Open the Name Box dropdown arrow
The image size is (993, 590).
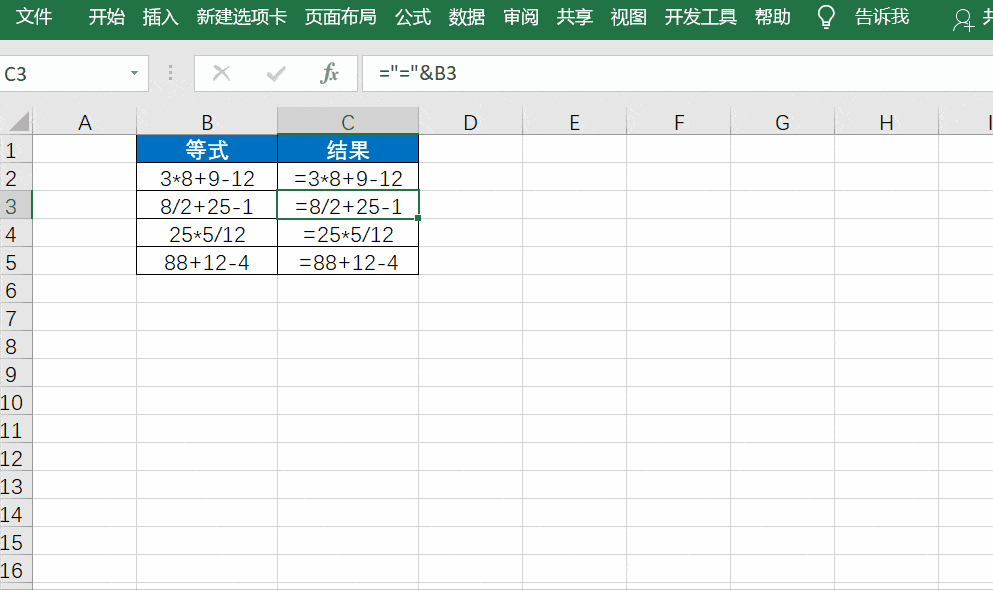pos(134,73)
